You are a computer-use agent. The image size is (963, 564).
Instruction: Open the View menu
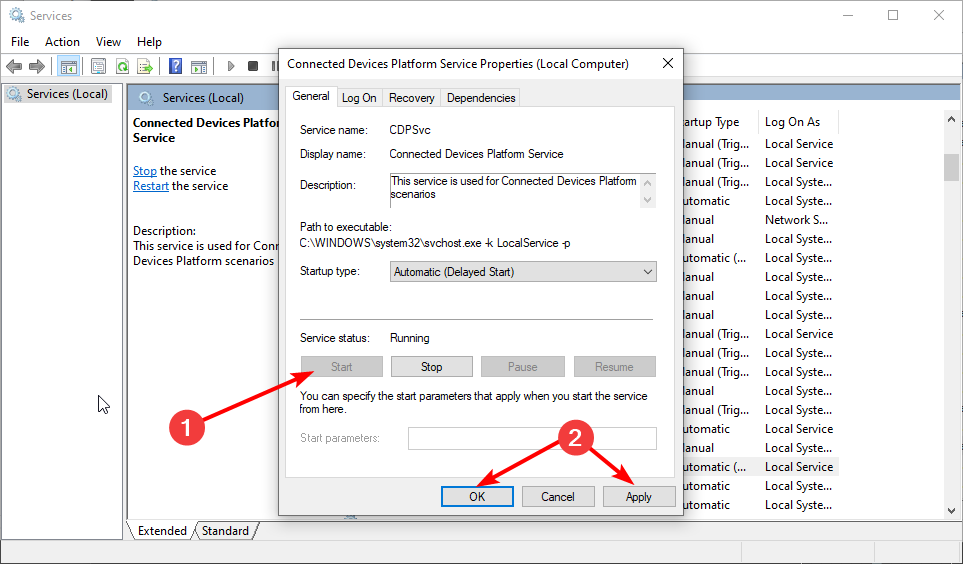point(108,42)
